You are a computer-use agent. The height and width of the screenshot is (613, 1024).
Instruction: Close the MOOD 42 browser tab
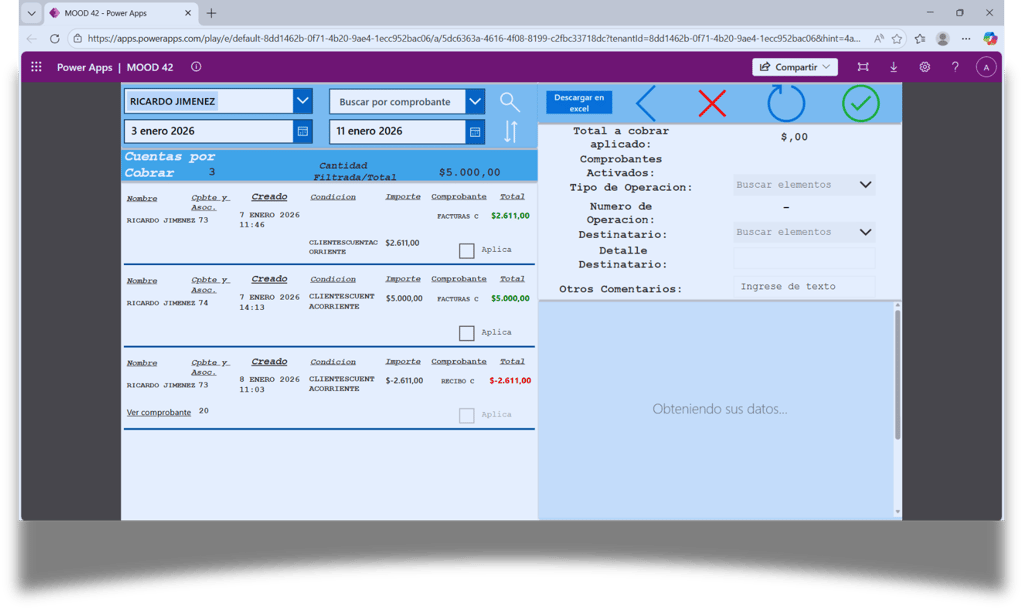[x=188, y=13]
